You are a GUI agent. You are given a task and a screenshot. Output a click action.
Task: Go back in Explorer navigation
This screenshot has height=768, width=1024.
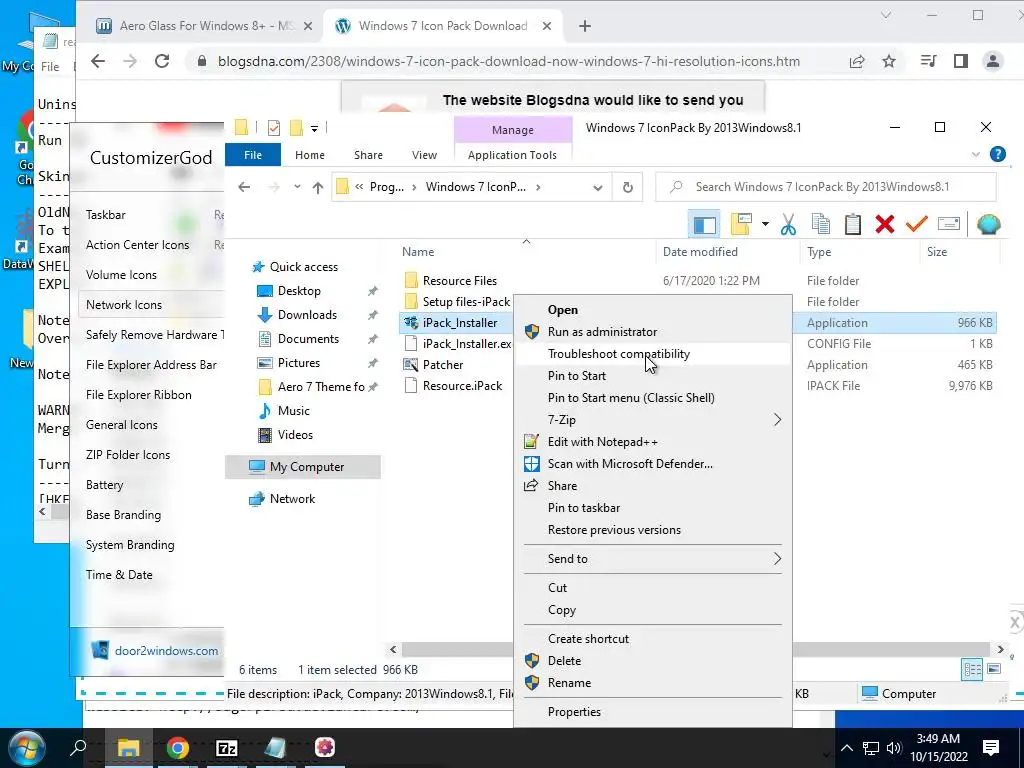244,187
